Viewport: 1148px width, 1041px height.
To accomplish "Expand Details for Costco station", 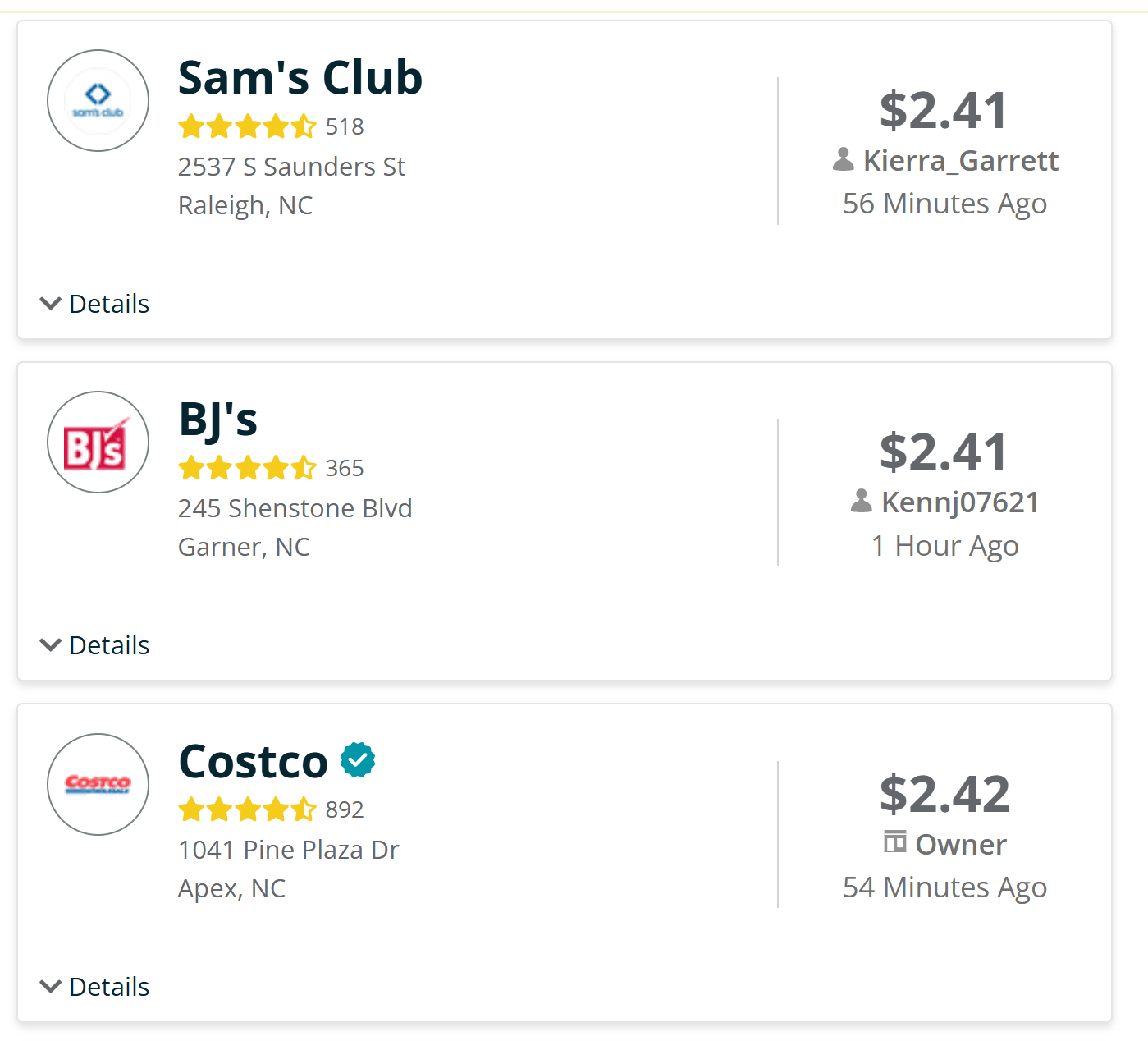I will (95, 987).
